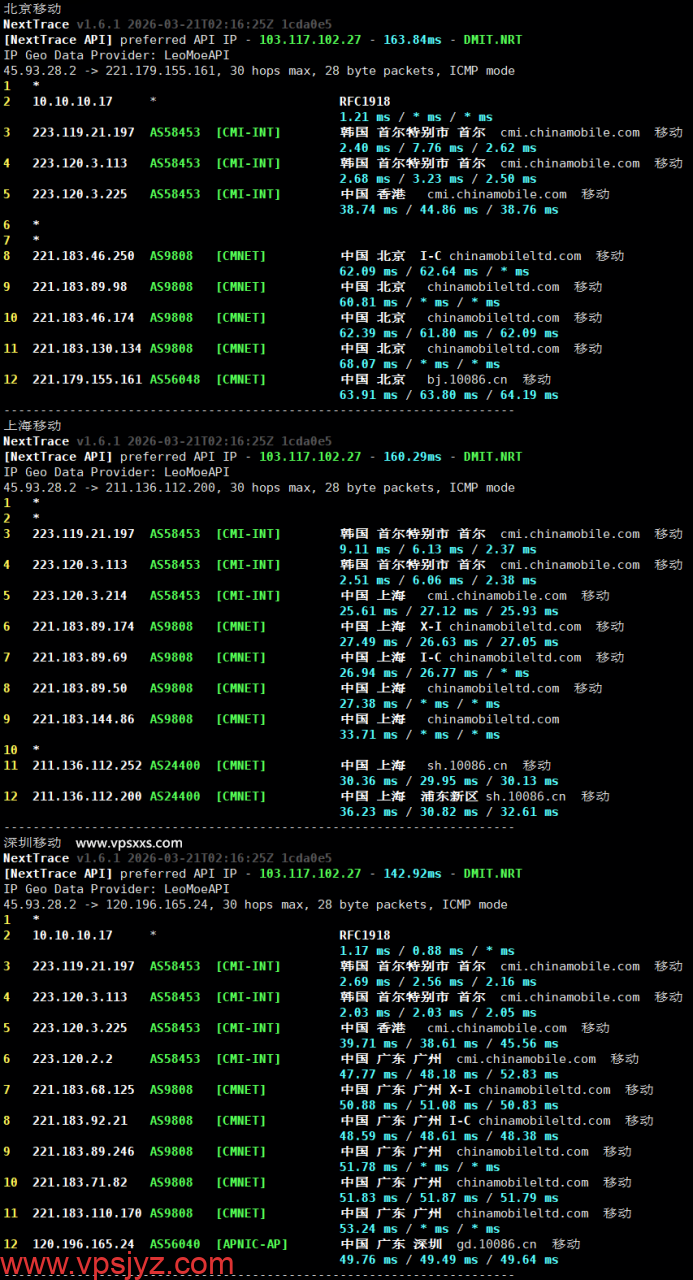Select latency 49.76 ms / 49.49 ms / 49.64 ms

pos(449,1260)
